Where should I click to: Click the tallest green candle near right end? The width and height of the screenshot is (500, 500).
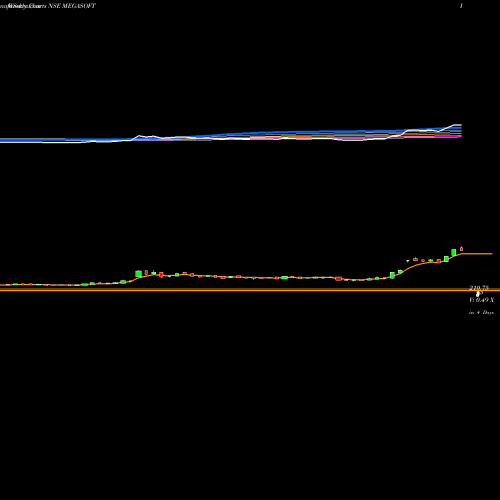coord(454,252)
